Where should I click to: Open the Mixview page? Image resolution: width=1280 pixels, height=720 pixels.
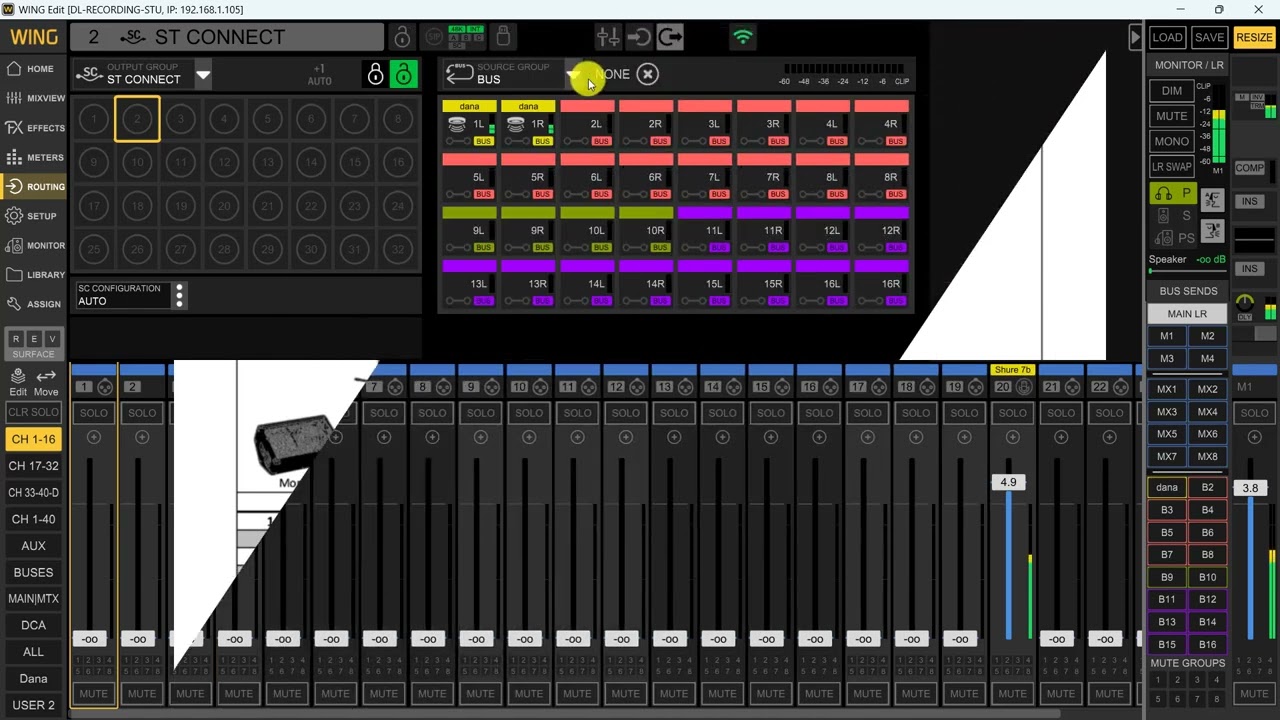(x=33, y=98)
